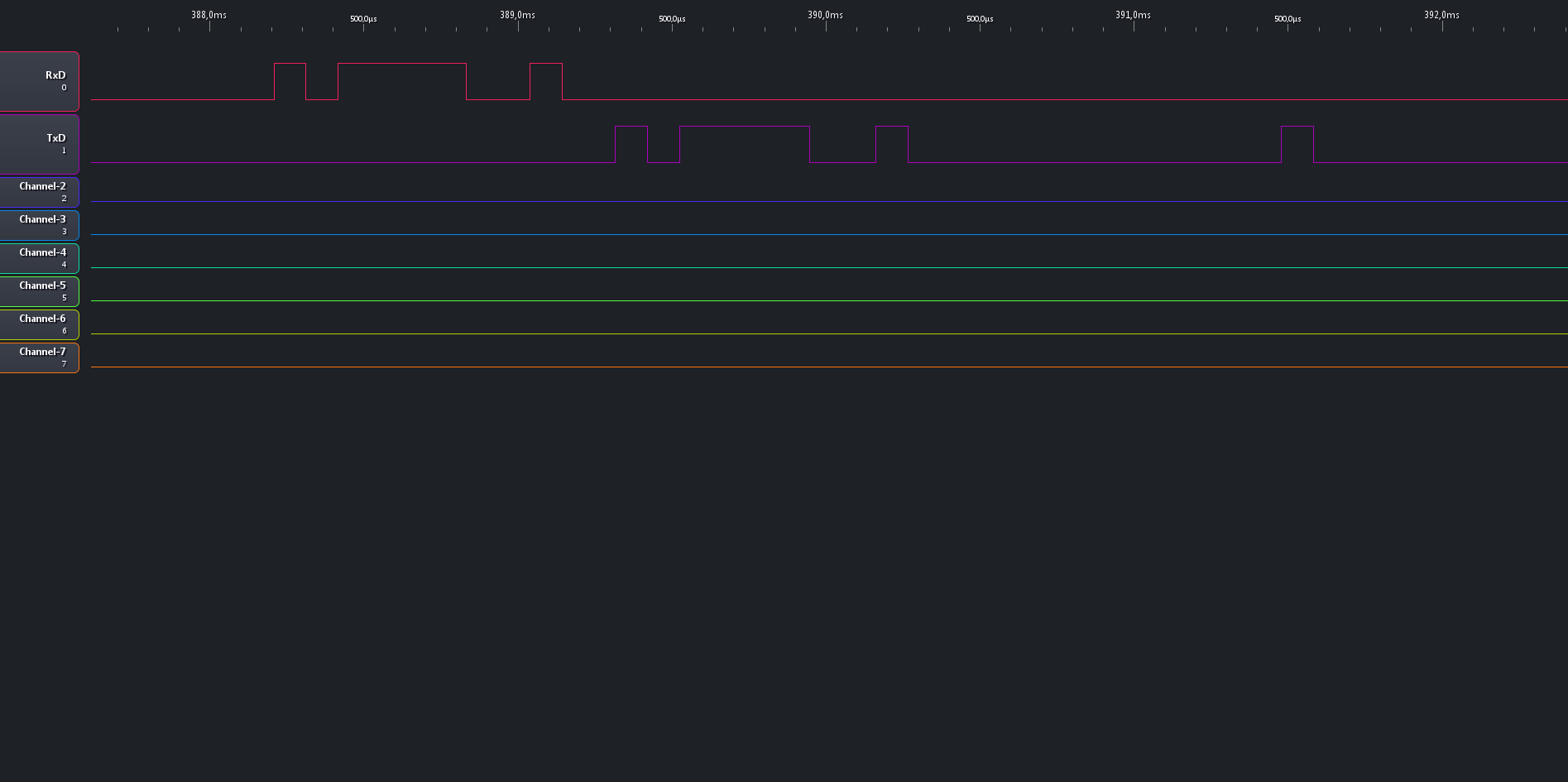Screen dimensions: 1568x782
Task: Select the Channel-5 label
Action: point(39,291)
